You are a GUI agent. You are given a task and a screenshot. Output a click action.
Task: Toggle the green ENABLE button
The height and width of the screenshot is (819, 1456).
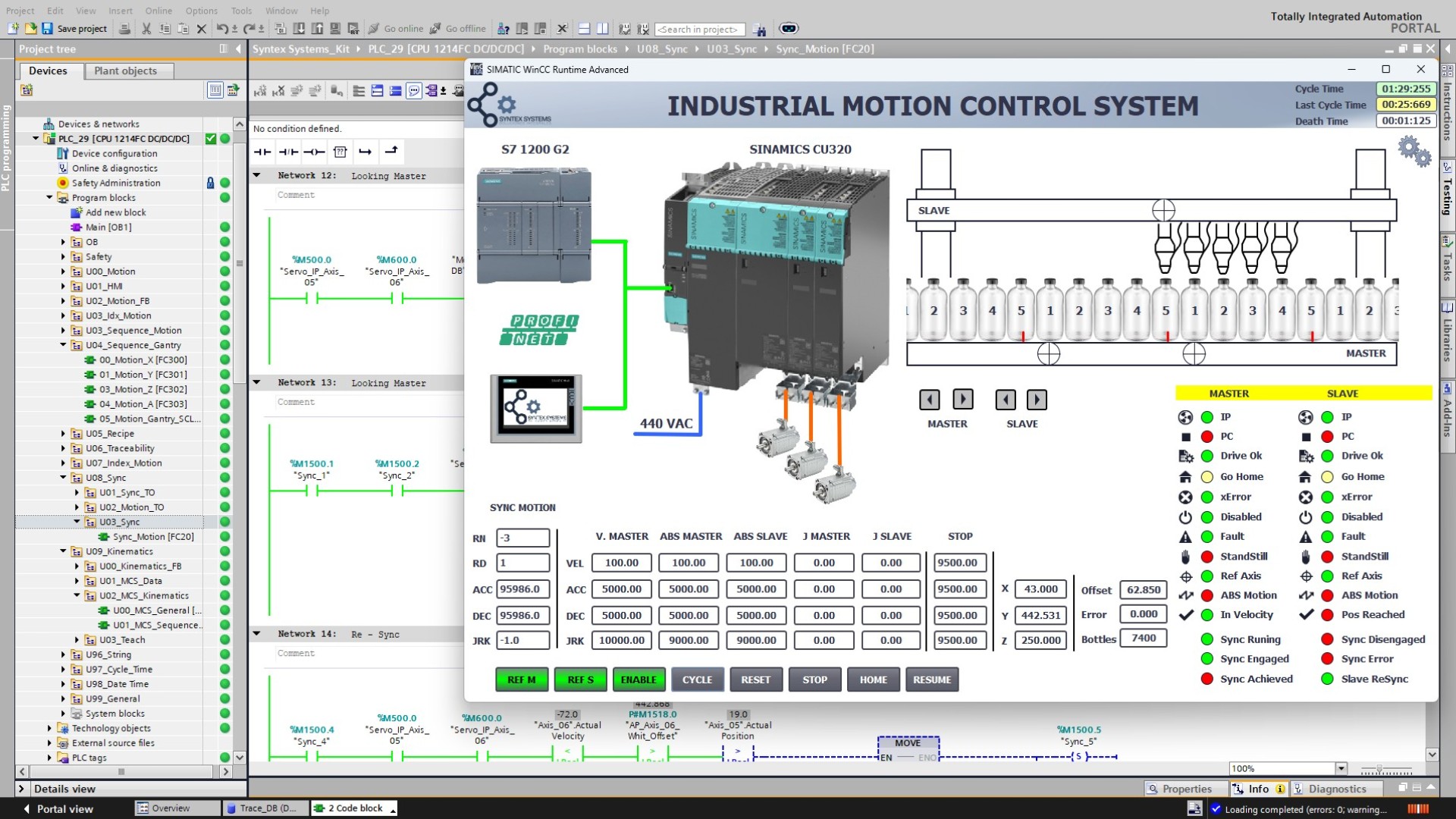[x=639, y=679]
